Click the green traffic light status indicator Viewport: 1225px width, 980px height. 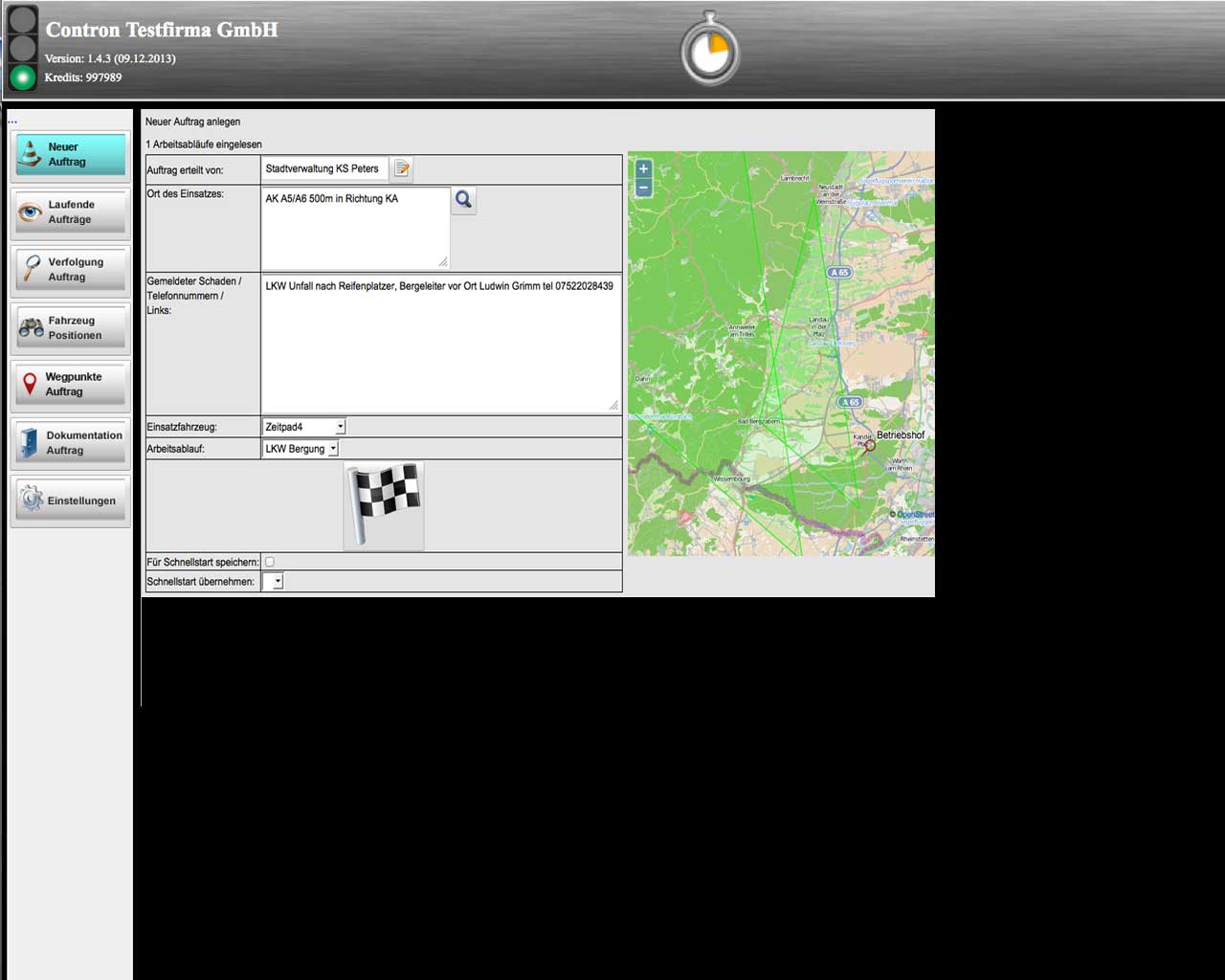pos(22,77)
